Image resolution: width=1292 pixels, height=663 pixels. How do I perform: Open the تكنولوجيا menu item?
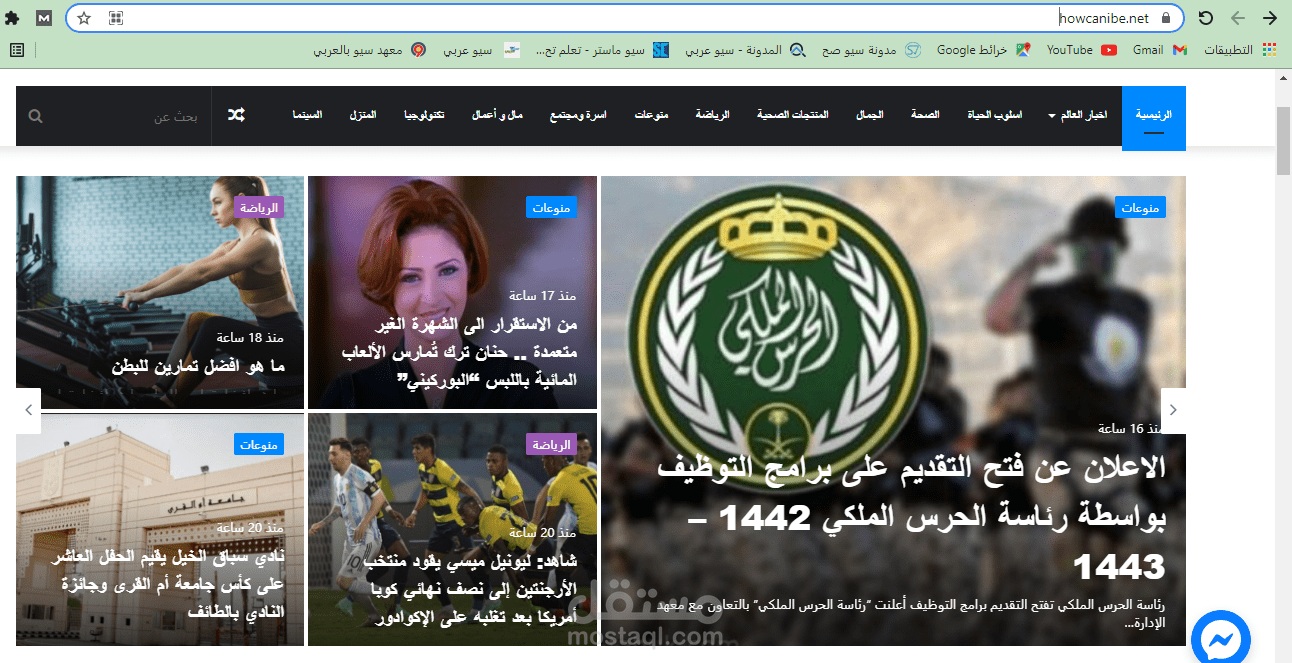click(424, 115)
